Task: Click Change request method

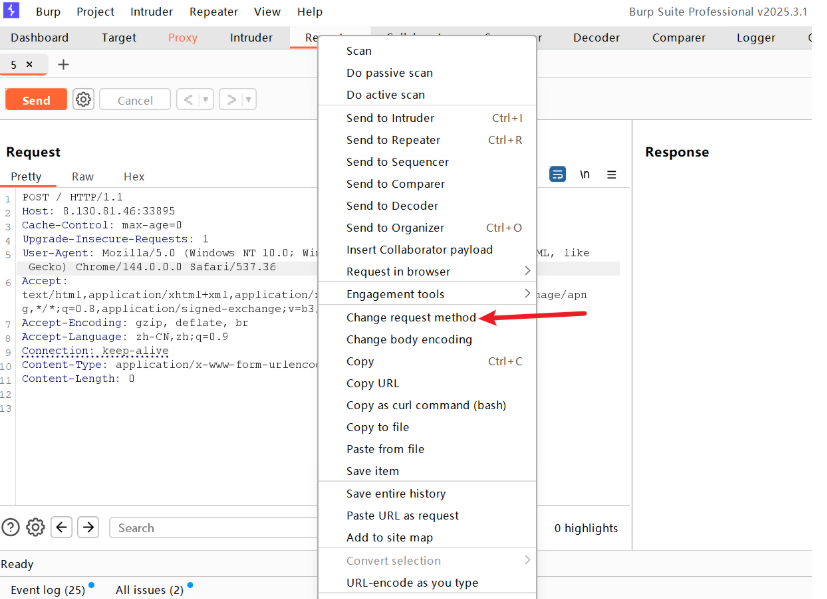Action: point(427,317)
